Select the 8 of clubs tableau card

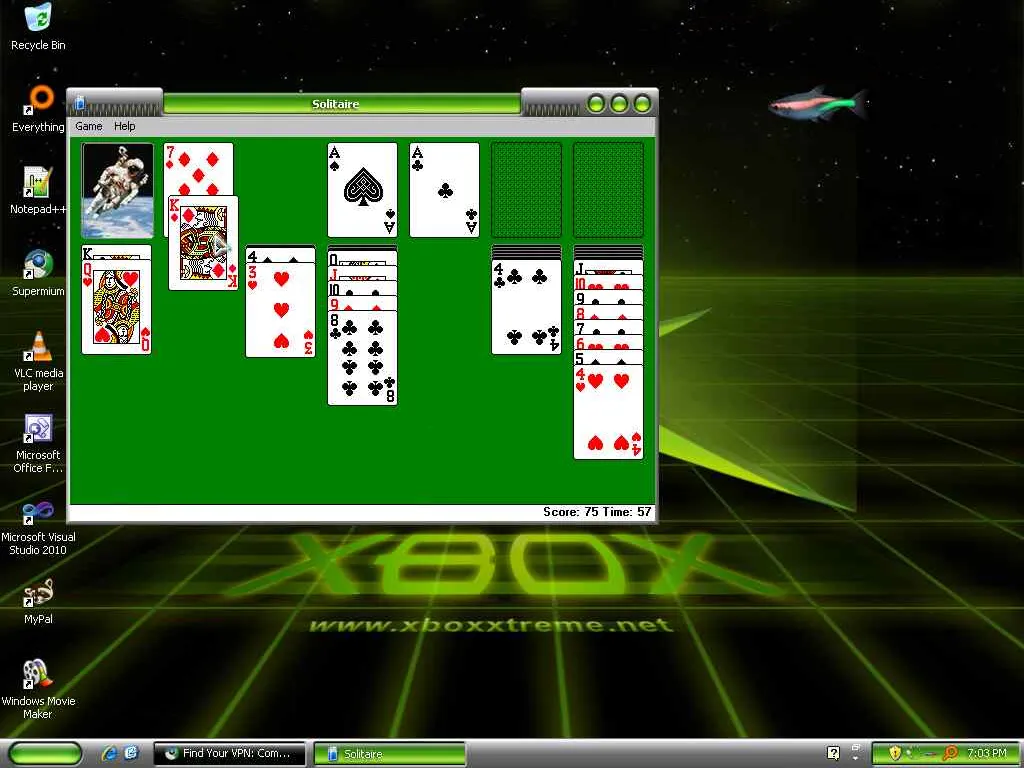pyautogui.click(x=362, y=358)
